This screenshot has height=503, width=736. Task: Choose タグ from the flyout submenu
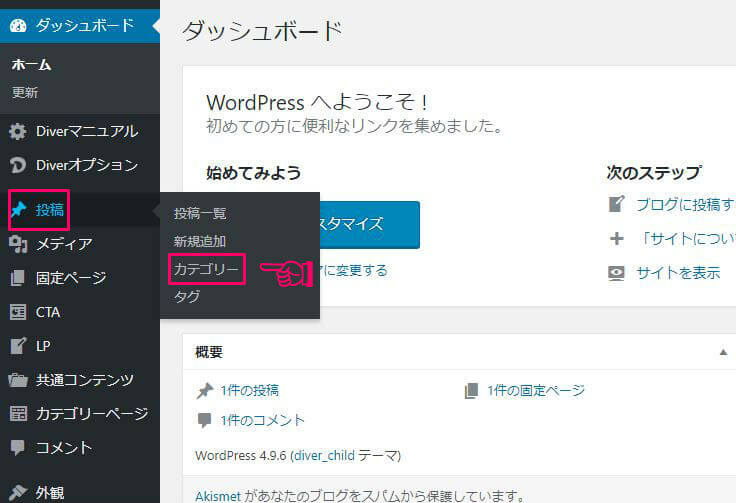pyautogui.click(x=187, y=297)
